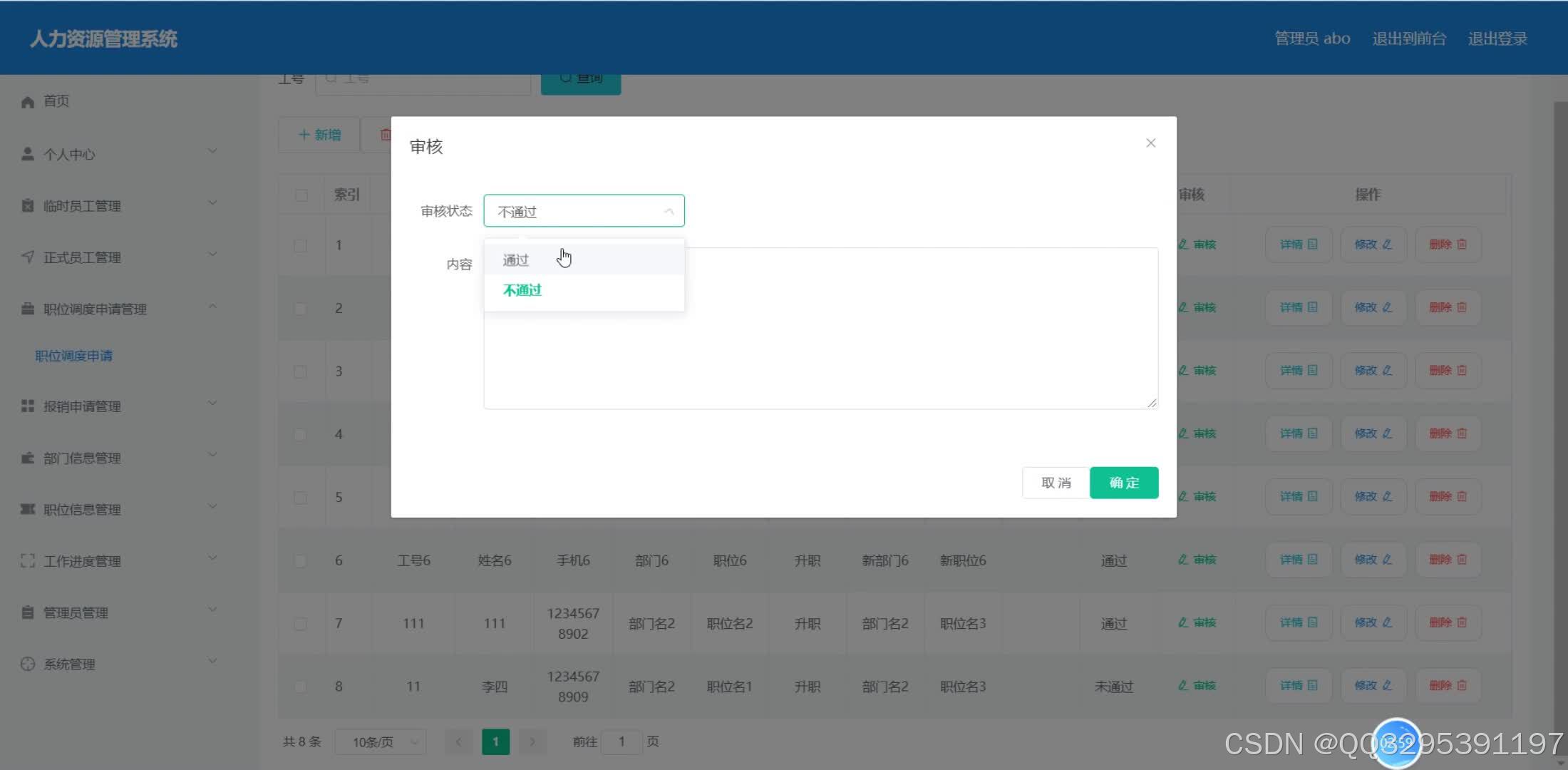The height and width of the screenshot is (770, 1568).
Task: Check the checkbox for row 1
Action: 301,245
